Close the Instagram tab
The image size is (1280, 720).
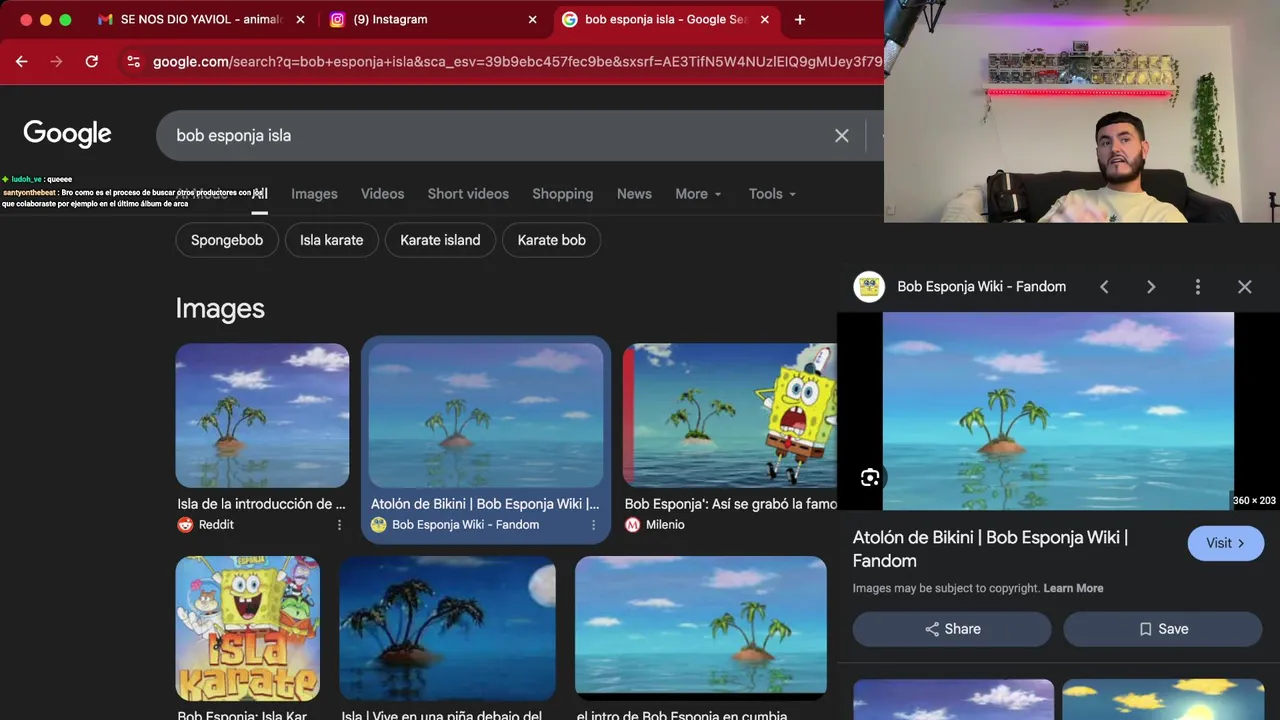click(x=532, y=19)
